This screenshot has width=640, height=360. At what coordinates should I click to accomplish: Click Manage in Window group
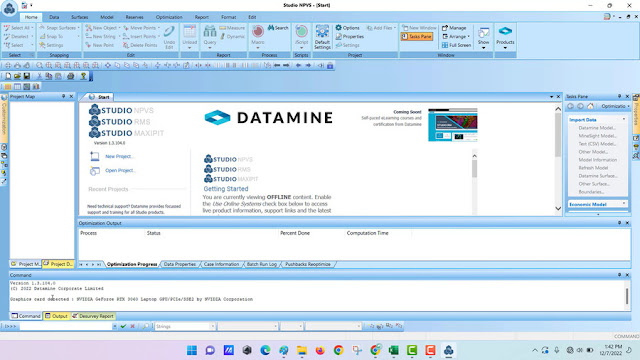pyautogui.click(x=454, y=28)
